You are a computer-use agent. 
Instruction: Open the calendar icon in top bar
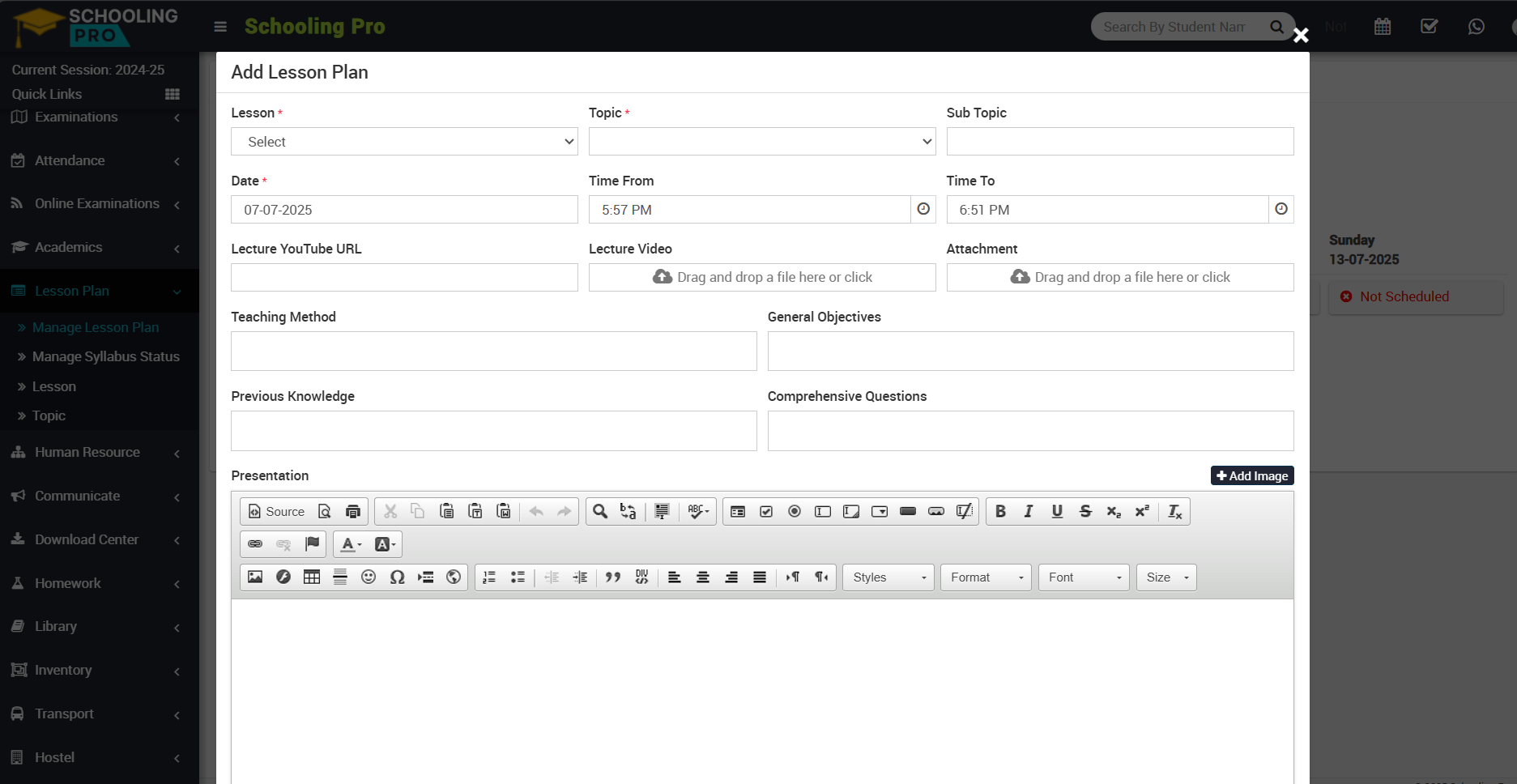point(1383,27)
